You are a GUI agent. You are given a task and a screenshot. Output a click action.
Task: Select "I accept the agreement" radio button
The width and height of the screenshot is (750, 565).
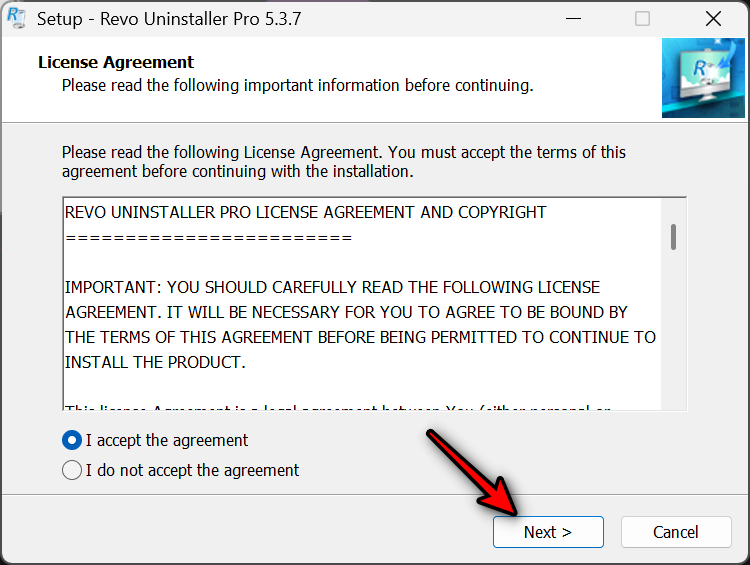click(72, 440)
